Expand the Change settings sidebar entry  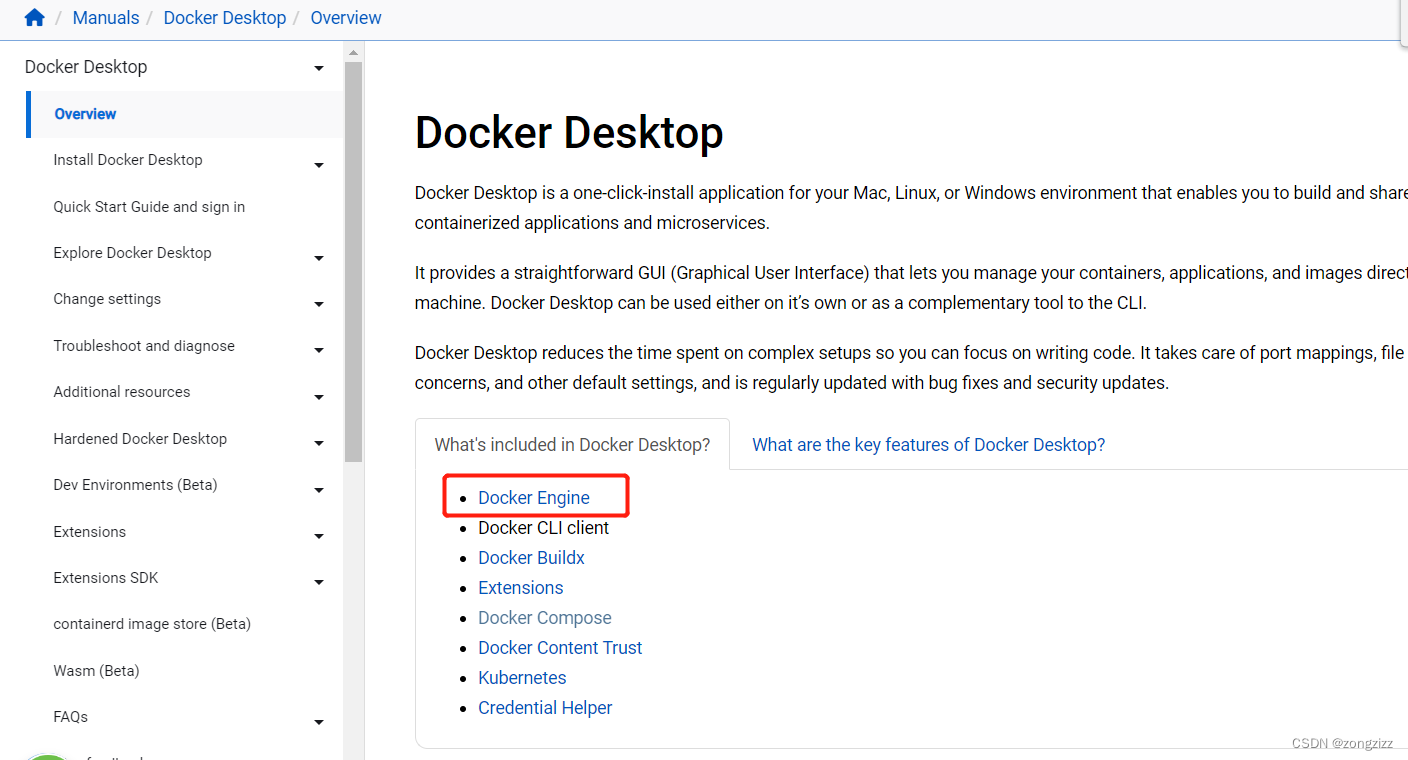pyautogui.click(x=318, y=303)
